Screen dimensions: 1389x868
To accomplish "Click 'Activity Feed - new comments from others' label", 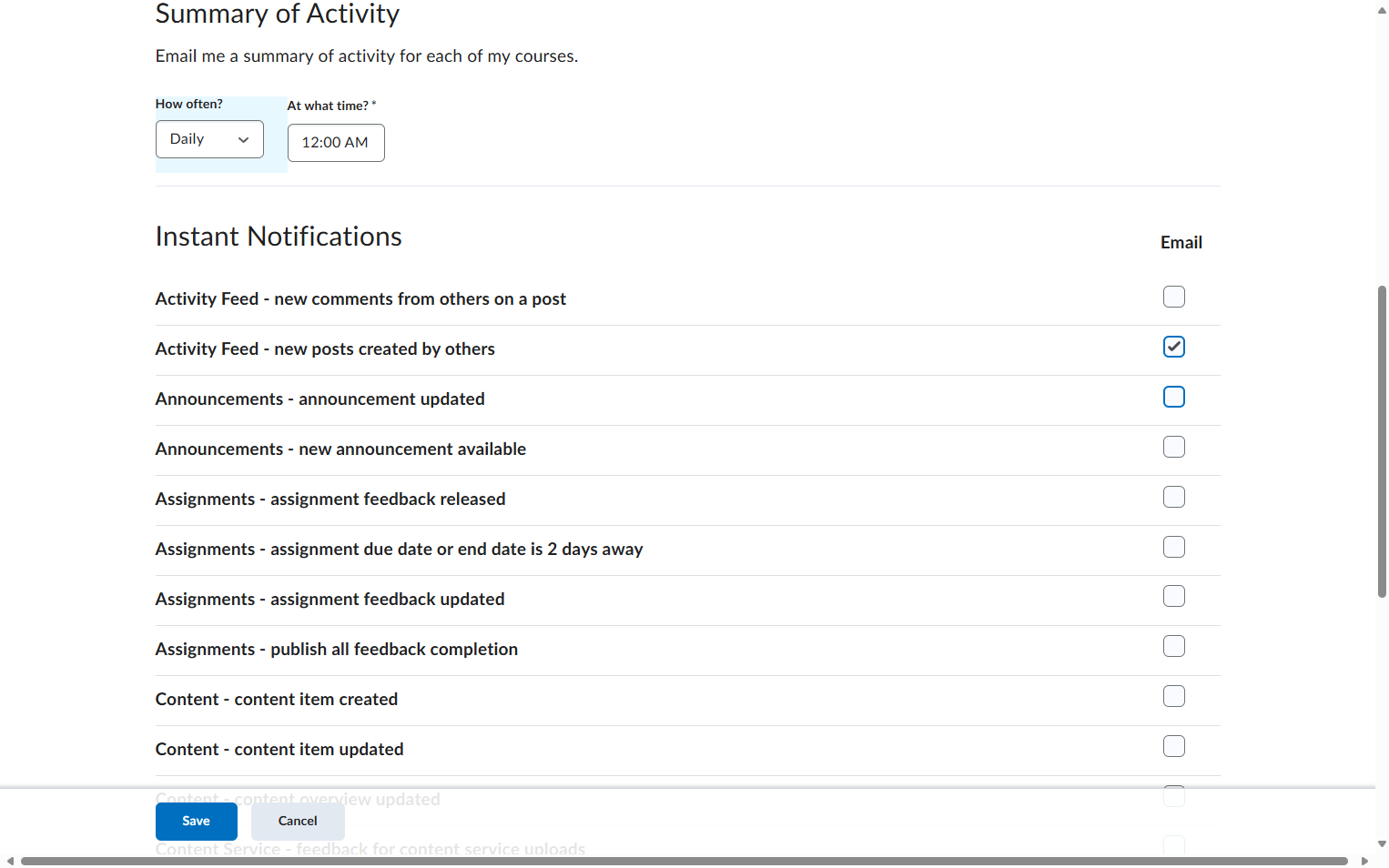I will tap(360, 299).
